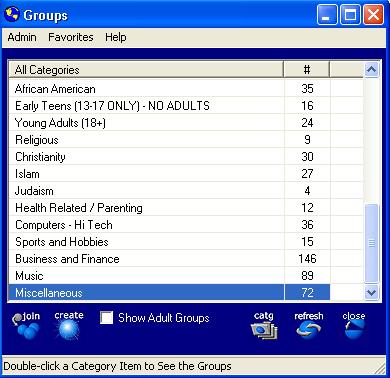Screen dimensions: 390x378
Task: Enable Show Adult Groups checkbox
Action: pyautogui.click(x=107, y=318)
